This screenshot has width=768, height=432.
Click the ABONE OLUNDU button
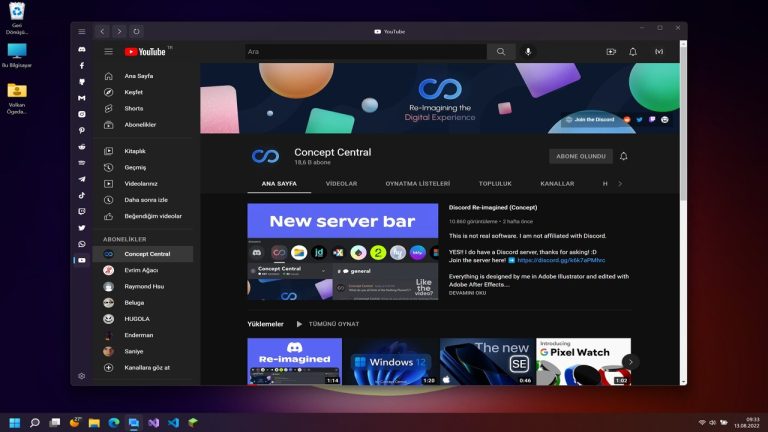click(580, 156)
